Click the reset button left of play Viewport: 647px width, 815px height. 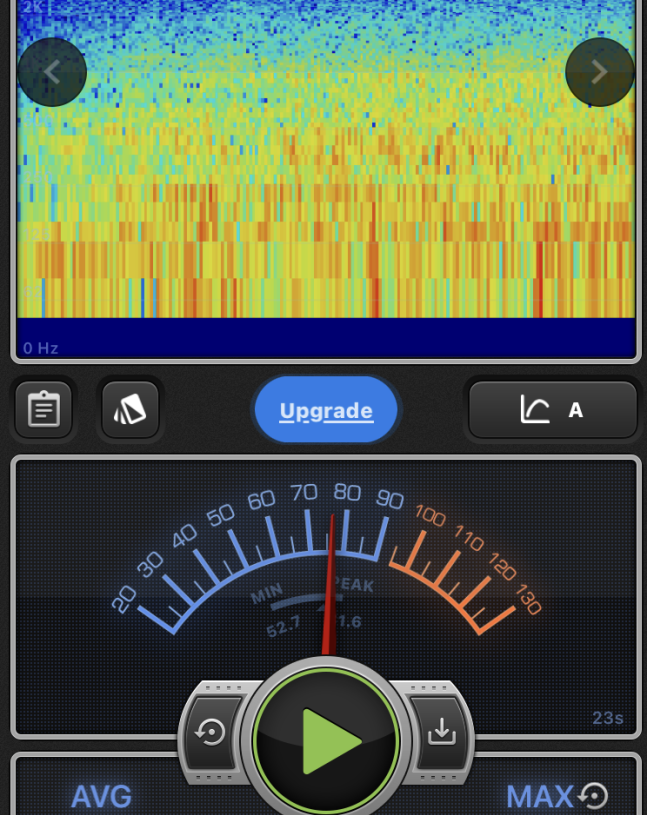211,733
